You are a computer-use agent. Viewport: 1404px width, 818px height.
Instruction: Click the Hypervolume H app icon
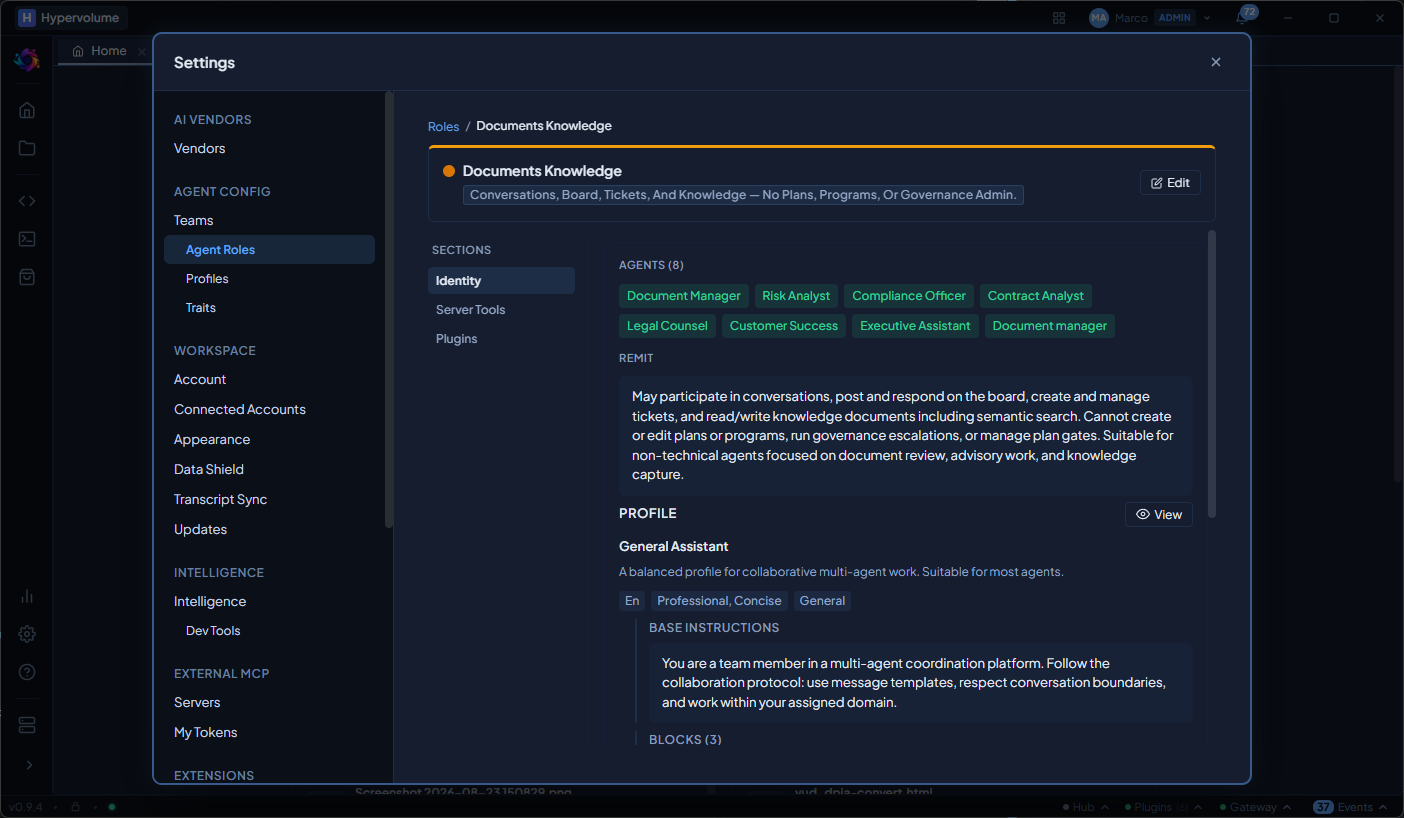click(26, 18)
